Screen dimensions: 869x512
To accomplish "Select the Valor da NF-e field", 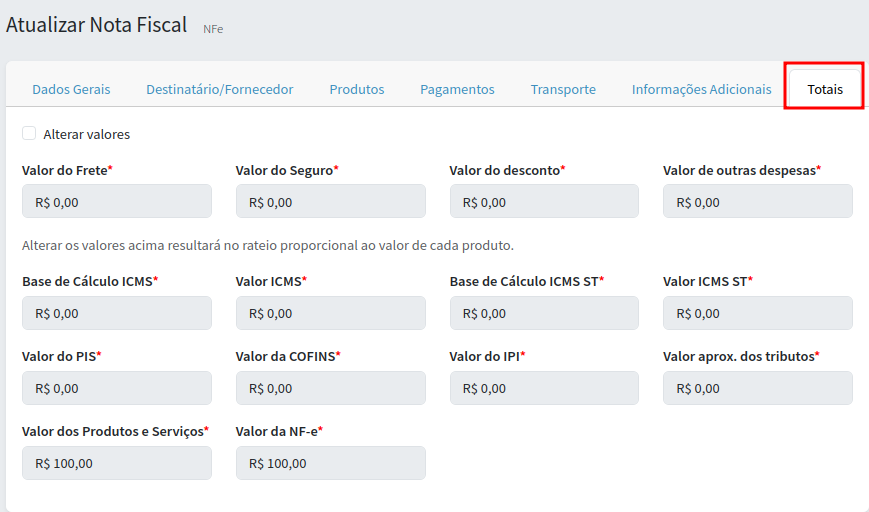I will click(331, 463).
